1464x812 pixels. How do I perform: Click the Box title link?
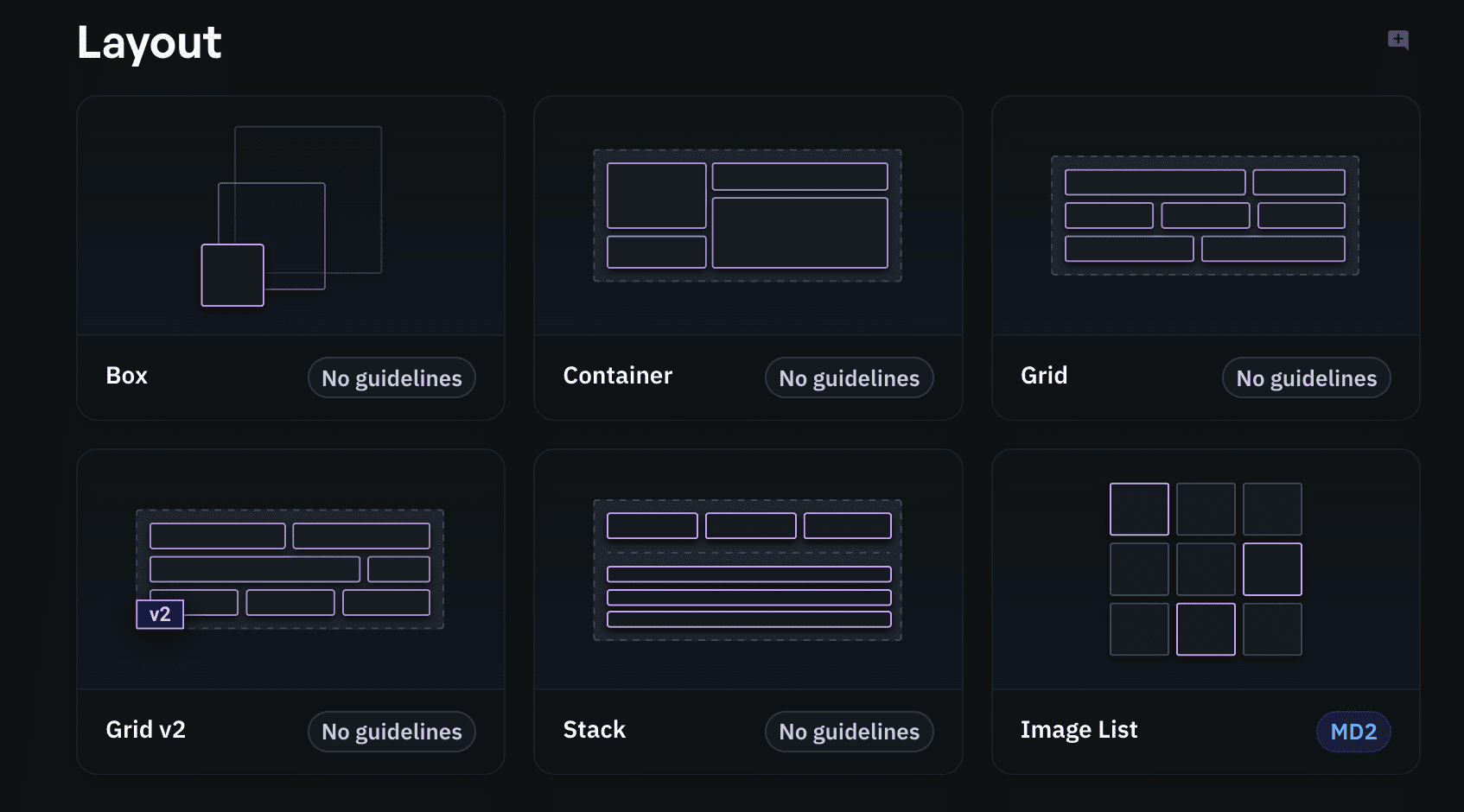point(127,376)
